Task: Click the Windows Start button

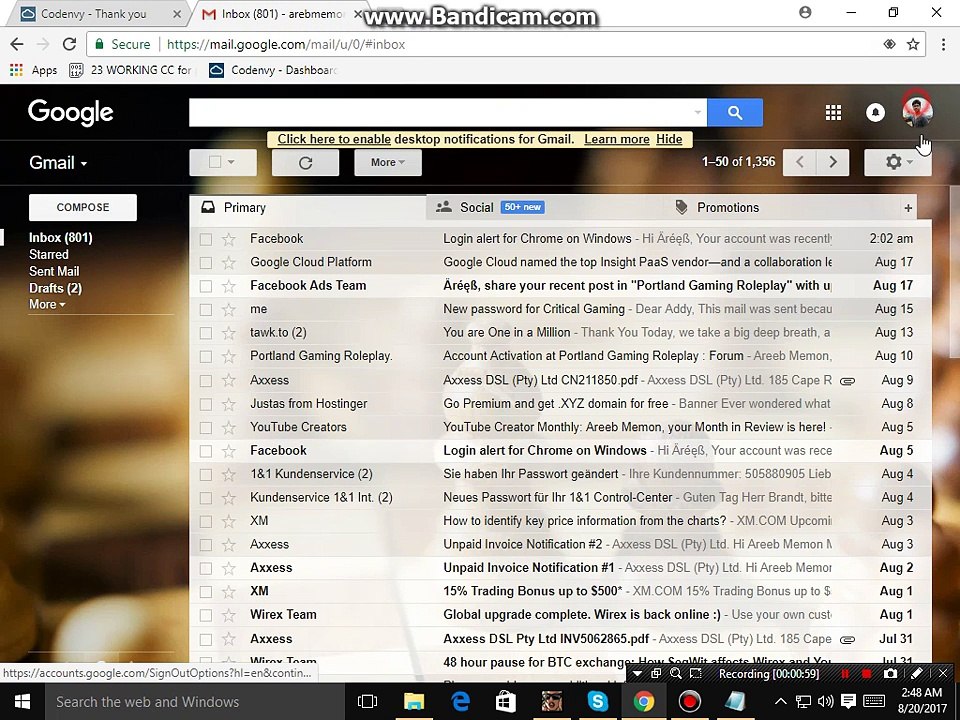Action: [x=23, y=701]
